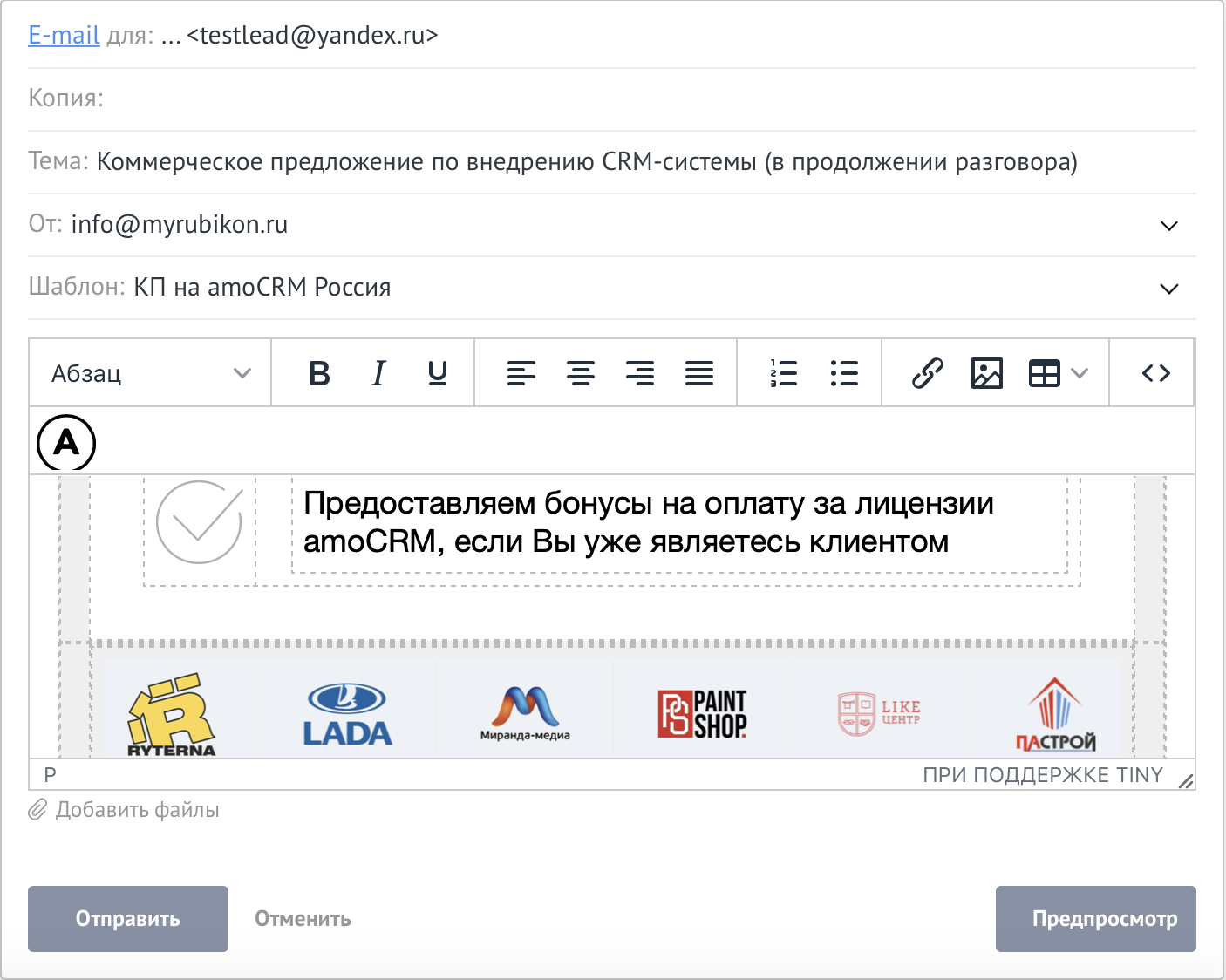Image resolution: width=1226 pixels, height=980 pixels.
Task: Select the Пастрой logo image
Action: [1056, 714]
